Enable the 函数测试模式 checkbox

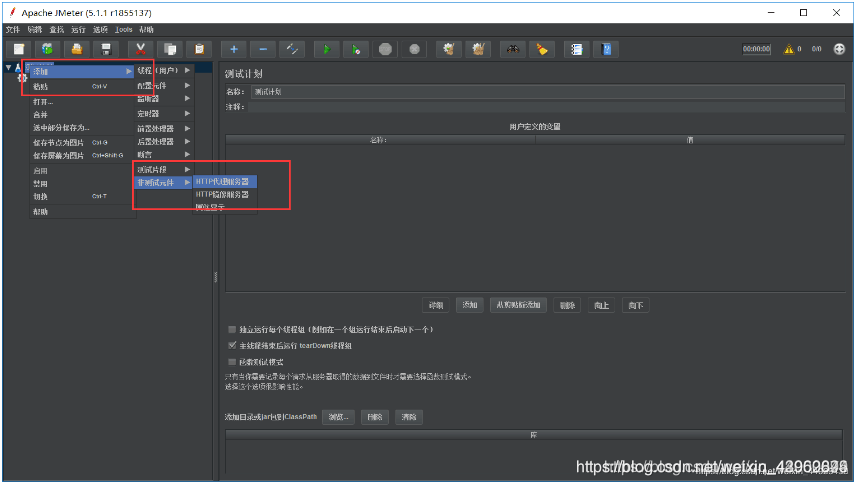[x=232, y=362]
